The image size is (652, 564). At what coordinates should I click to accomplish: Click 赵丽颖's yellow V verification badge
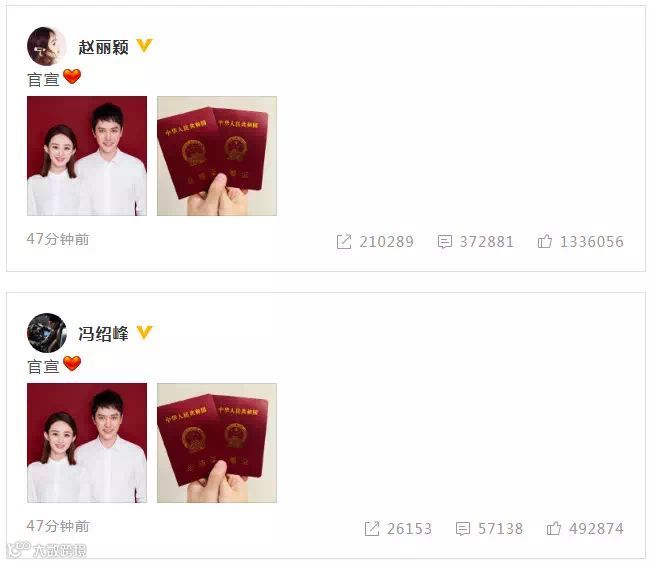tap(144, 45)
